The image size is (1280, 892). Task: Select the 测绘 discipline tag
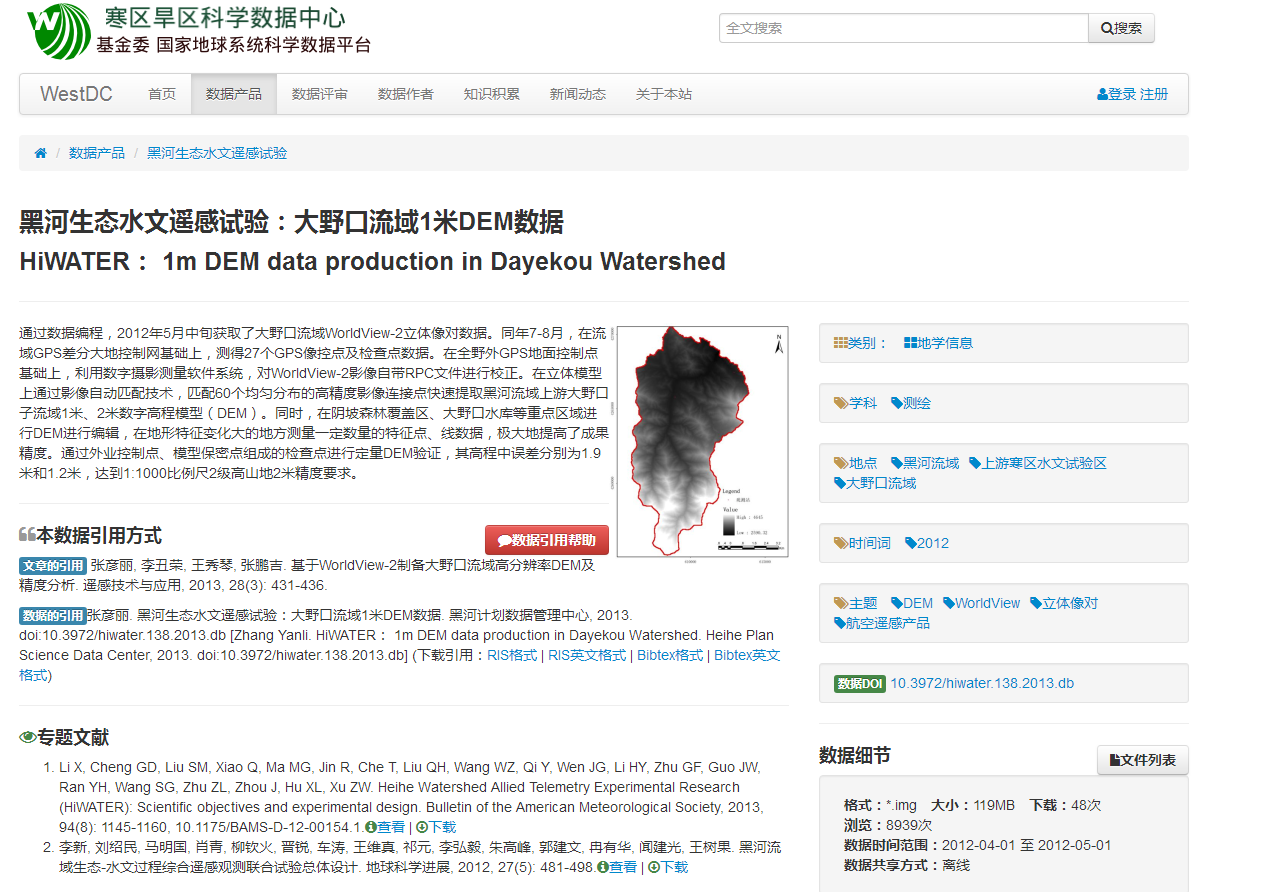click(x=911, y=403)
